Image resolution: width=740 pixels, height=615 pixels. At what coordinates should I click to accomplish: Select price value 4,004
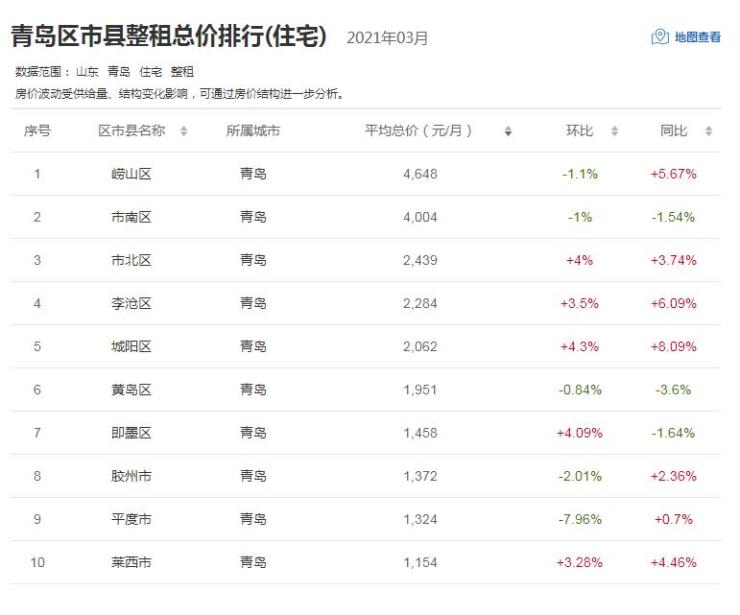point(420,217)
